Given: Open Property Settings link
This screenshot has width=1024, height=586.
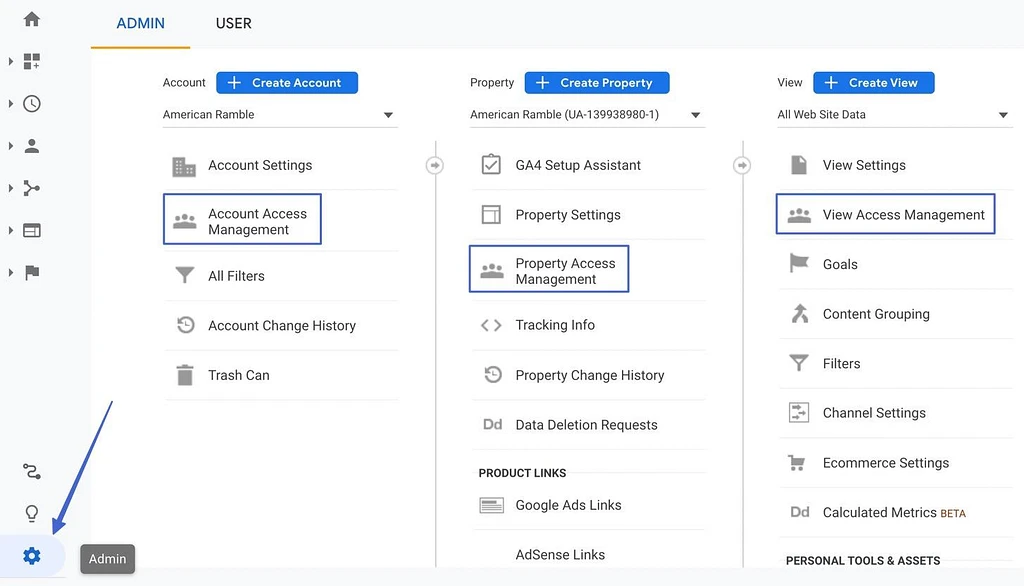Looking at the screenshot, I should click(568, 215).
